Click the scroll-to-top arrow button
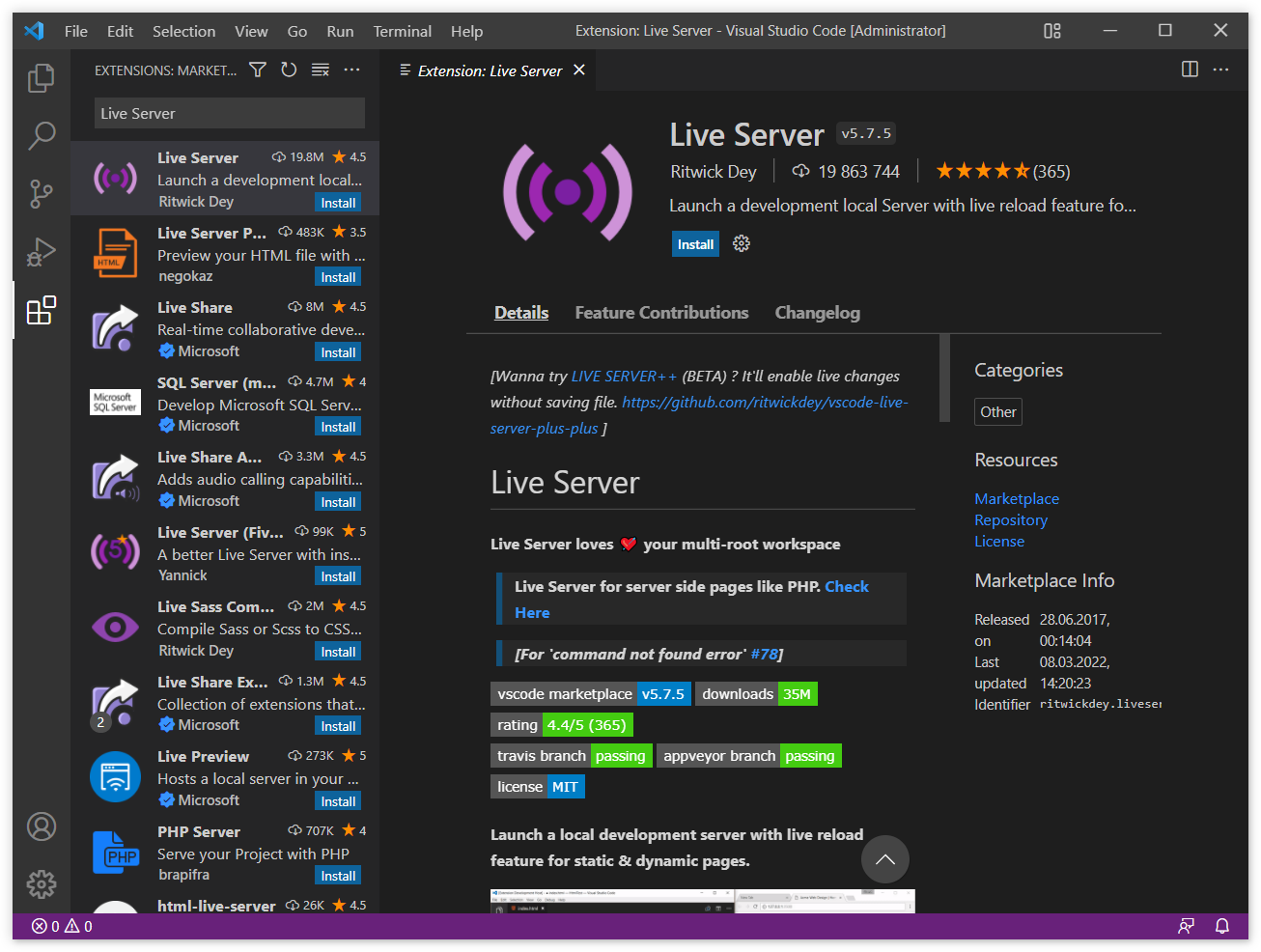 [x=885, y=859]
